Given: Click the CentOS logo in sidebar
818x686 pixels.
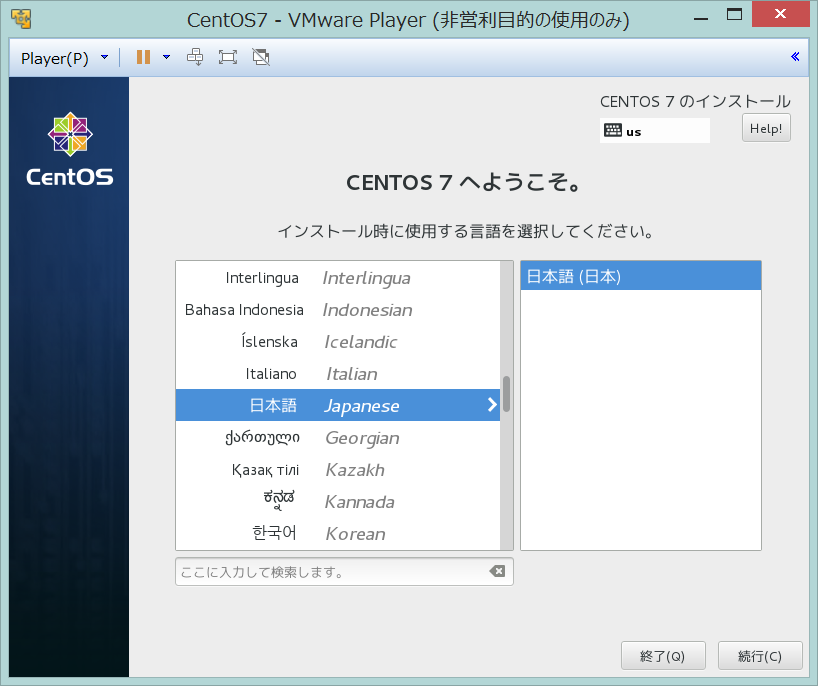Looking at the screenshot, I should (x=70, y=150).
